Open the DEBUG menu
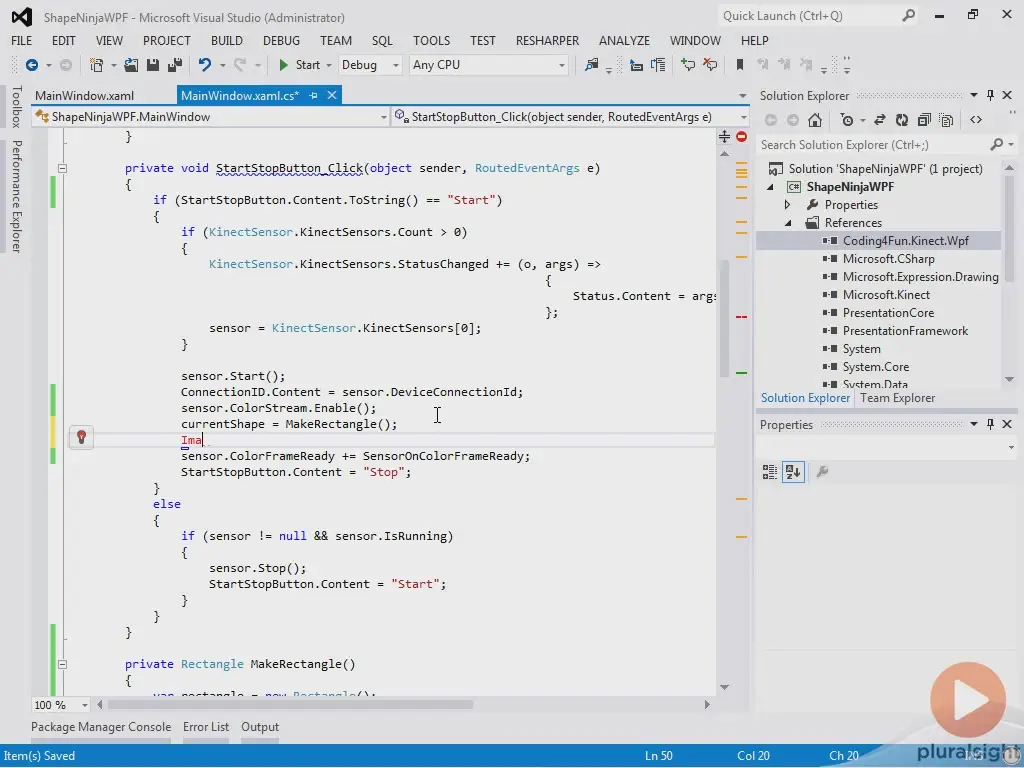Viewport: 1024px width, 768px height. [x=281, y=40]
